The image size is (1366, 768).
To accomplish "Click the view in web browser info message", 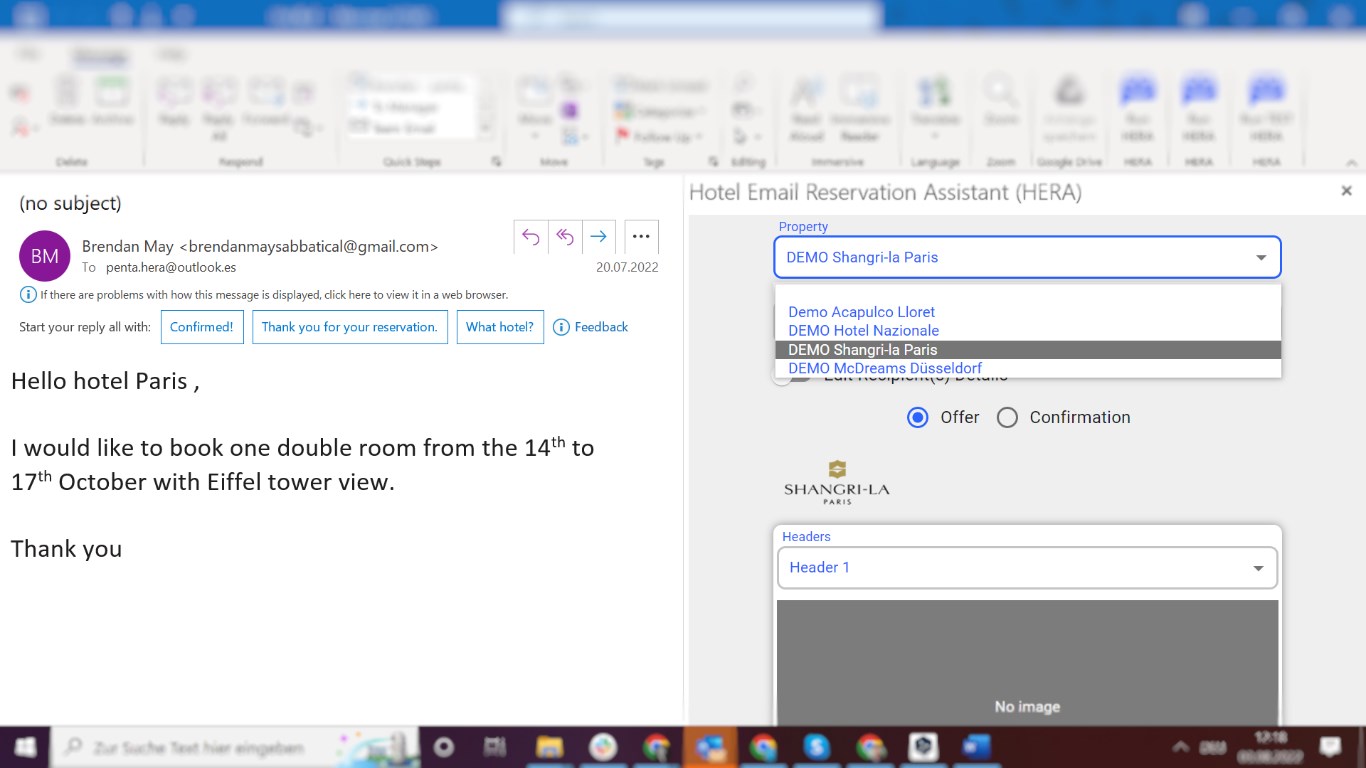I will tap(264, 295).
